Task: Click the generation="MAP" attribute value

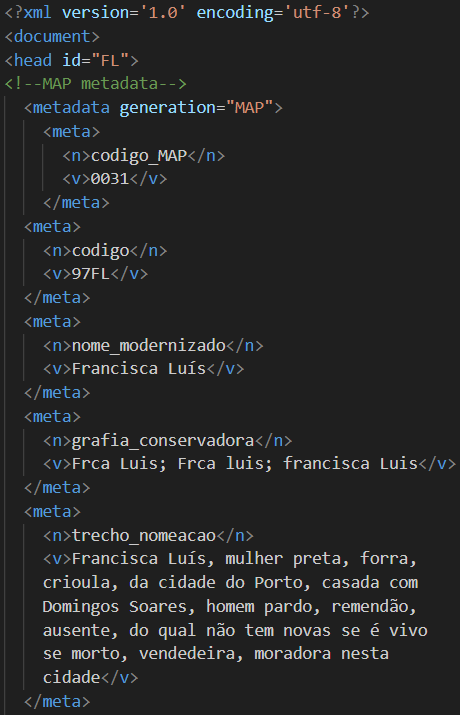Action: [x=253, y=108]
